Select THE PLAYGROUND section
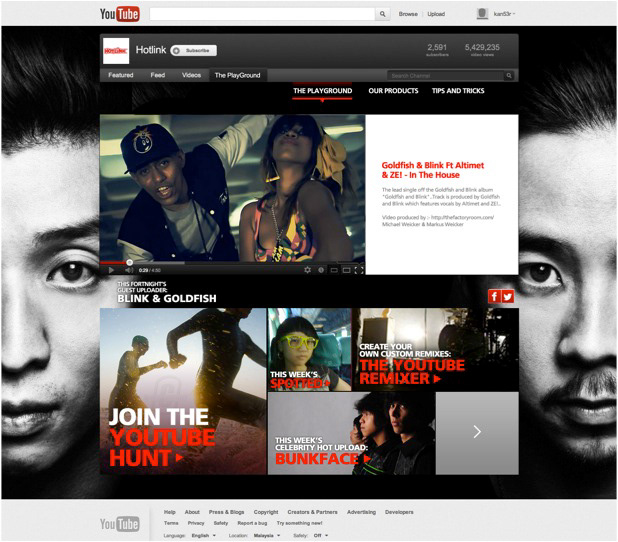 322,91
